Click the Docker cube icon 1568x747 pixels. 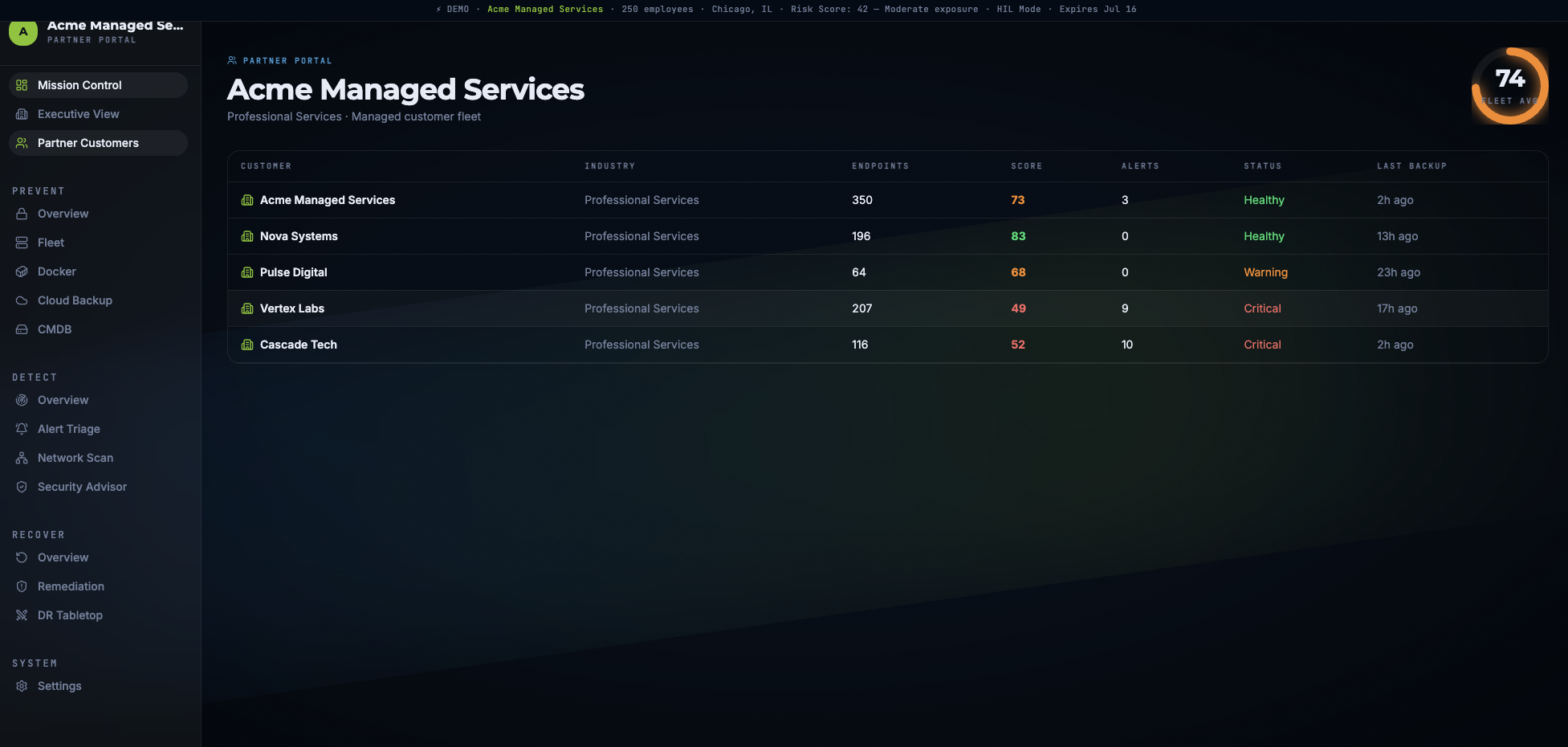(x=22, y=271)
